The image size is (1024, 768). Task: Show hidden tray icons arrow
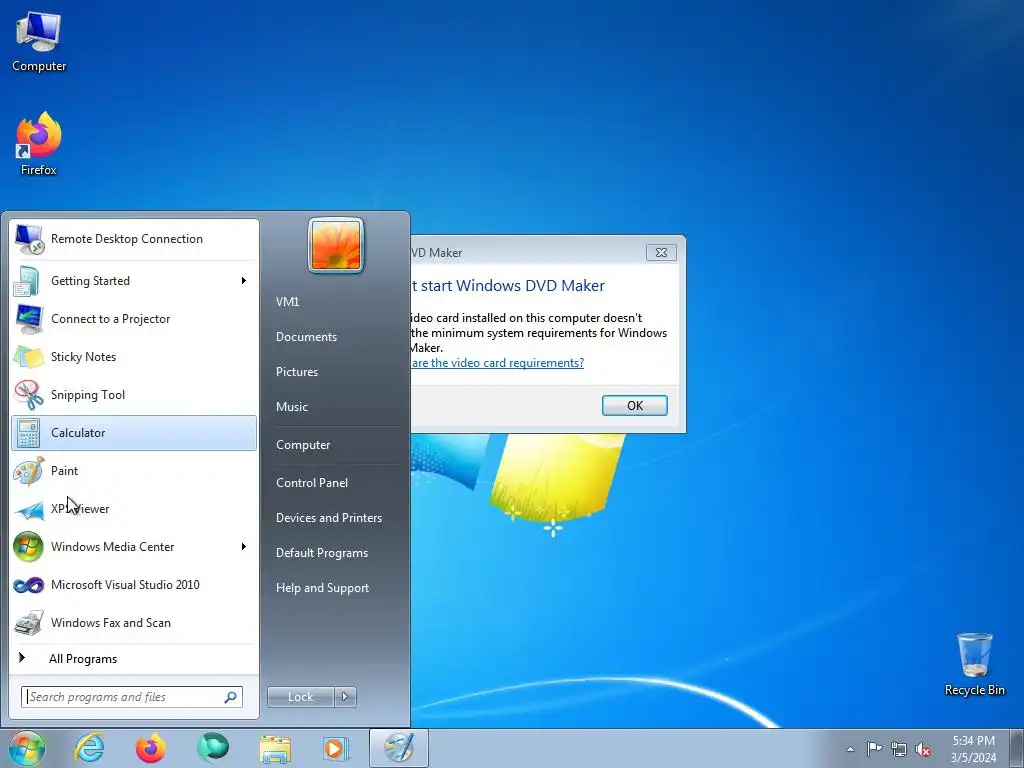click(850, 749)
